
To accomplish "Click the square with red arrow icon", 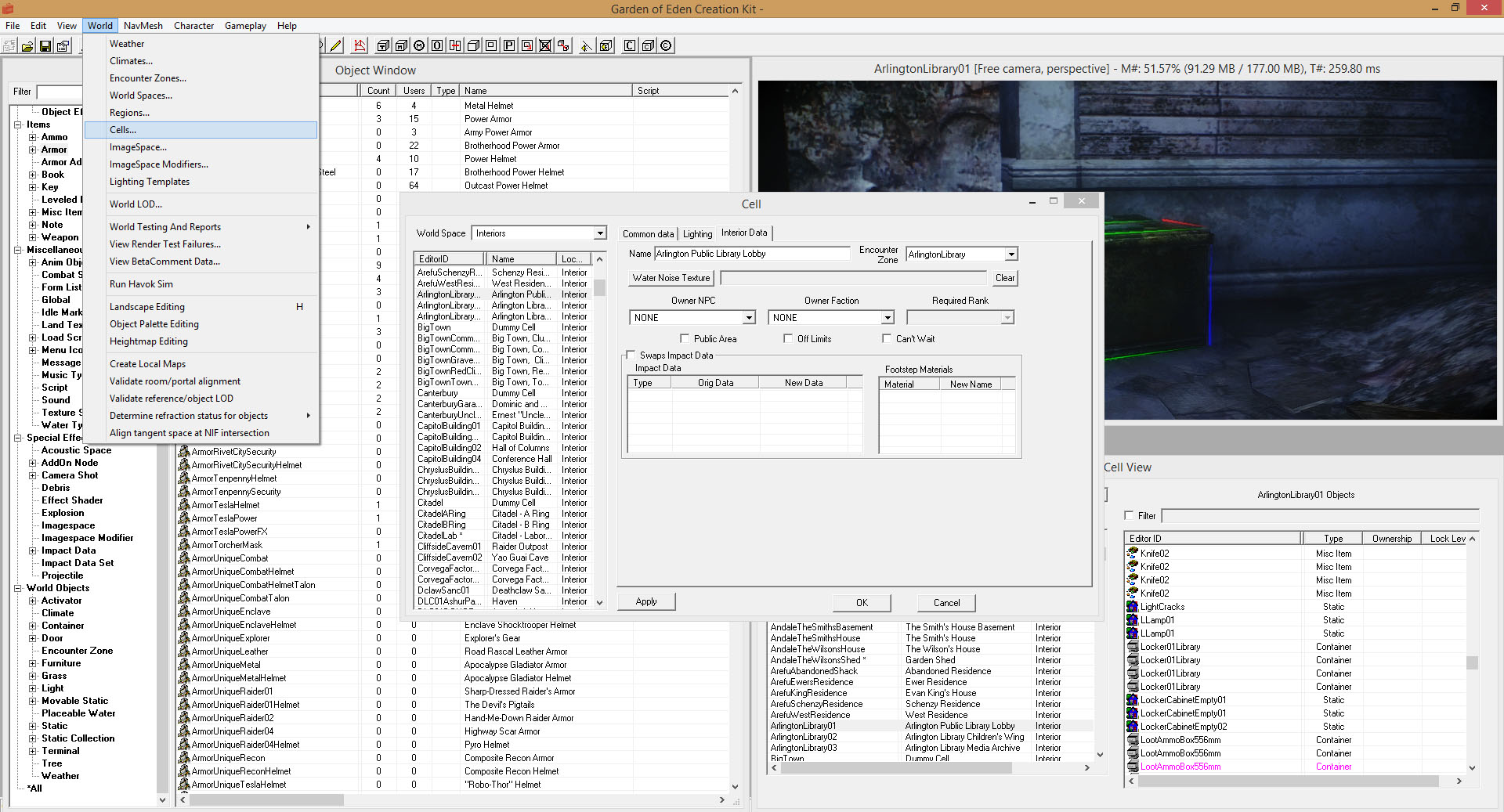I will pos(527,45).
